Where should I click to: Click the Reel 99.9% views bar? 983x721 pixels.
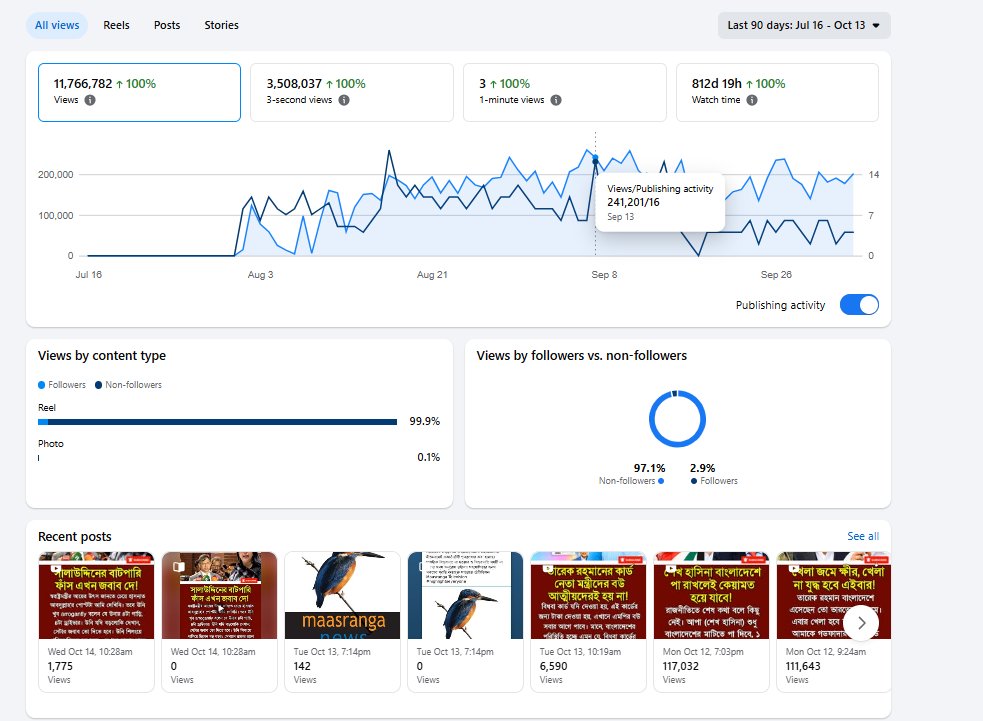[x=218, y=422]
